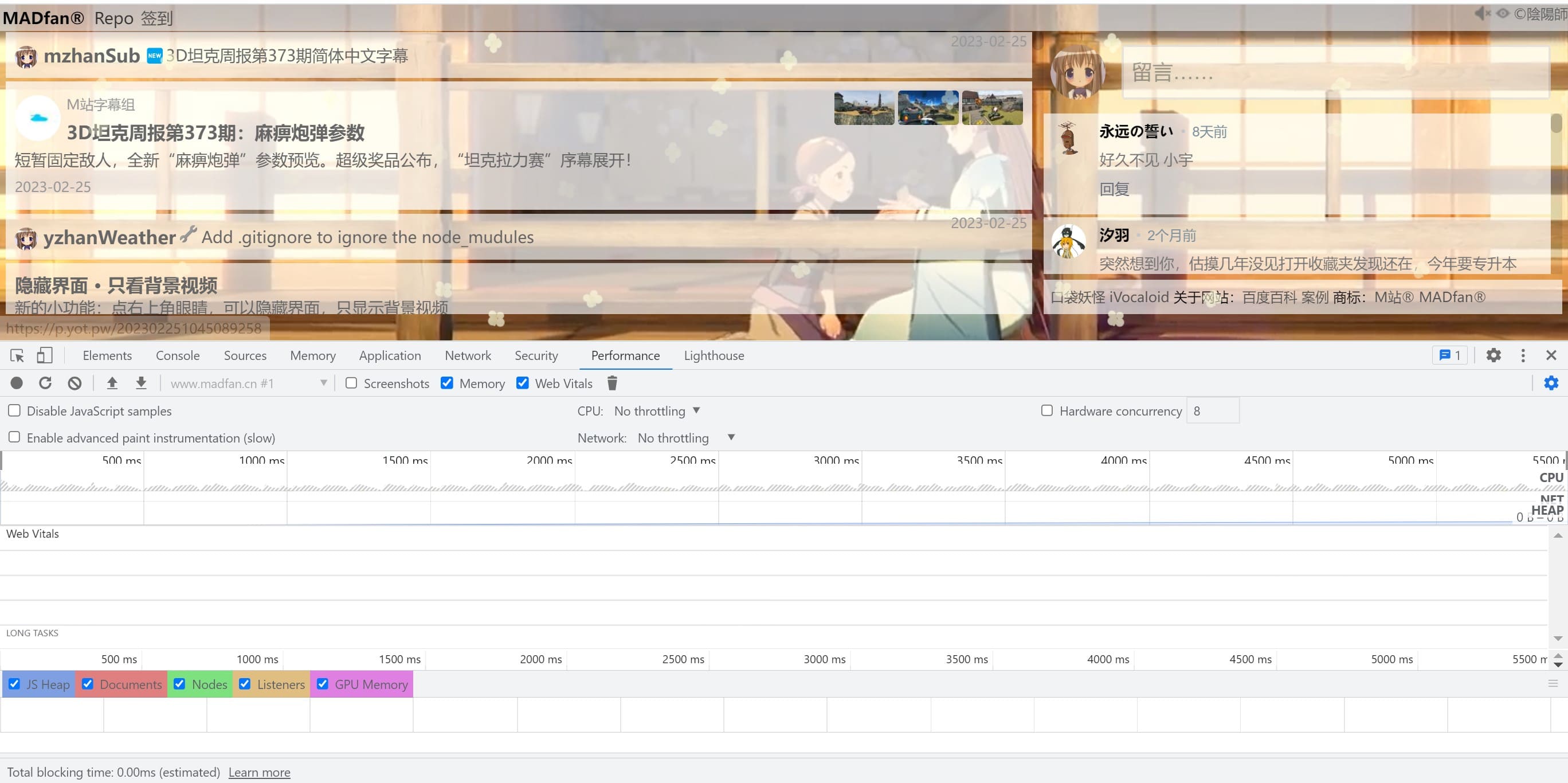Uncheck the Memory checkbox
The width and height of the screenshot is (1568, 783).
tap(447, 383)
